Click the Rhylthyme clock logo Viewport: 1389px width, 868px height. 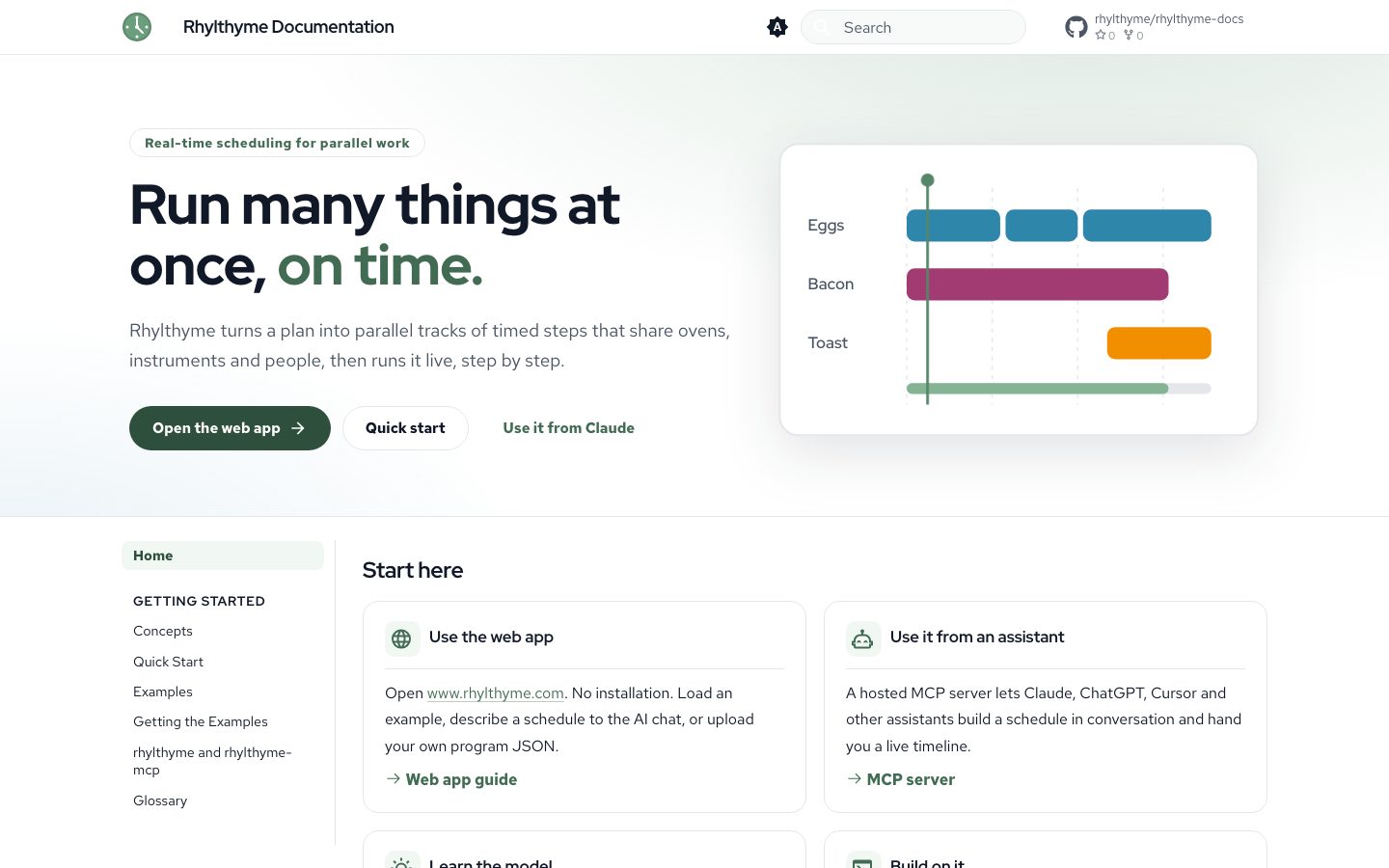pos(137,27)
